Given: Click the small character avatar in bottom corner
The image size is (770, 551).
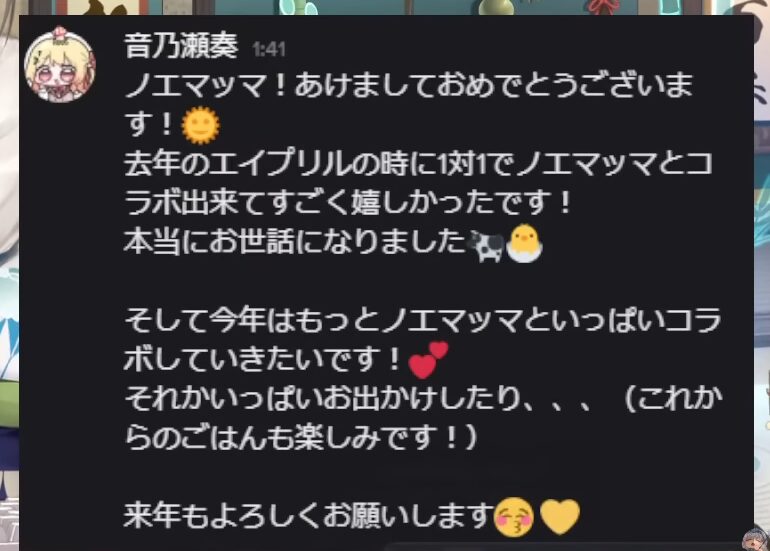Looking at the screenshot, I should [756, 539].
